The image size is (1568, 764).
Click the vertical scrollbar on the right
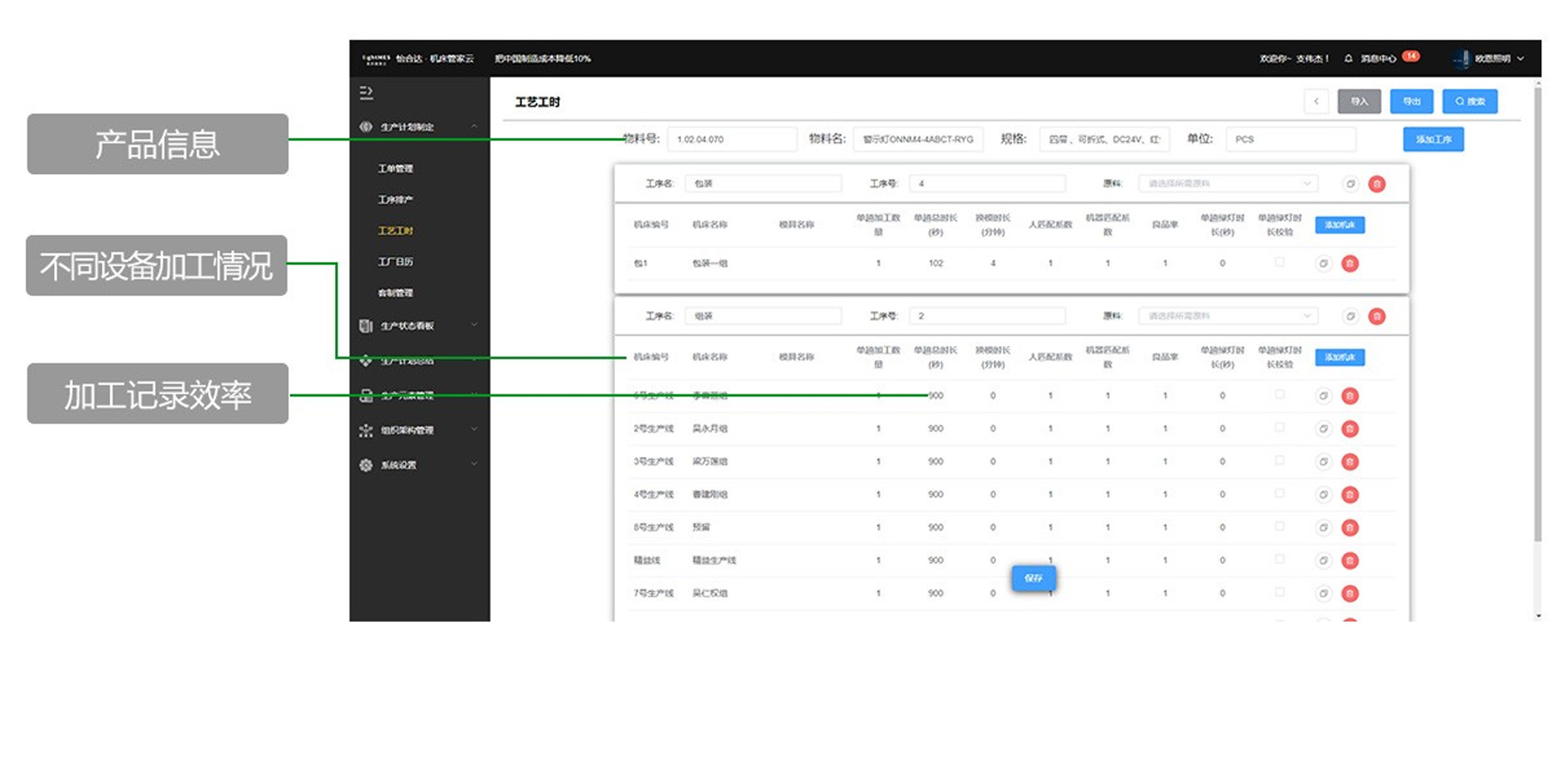(x=1538, y=326)
